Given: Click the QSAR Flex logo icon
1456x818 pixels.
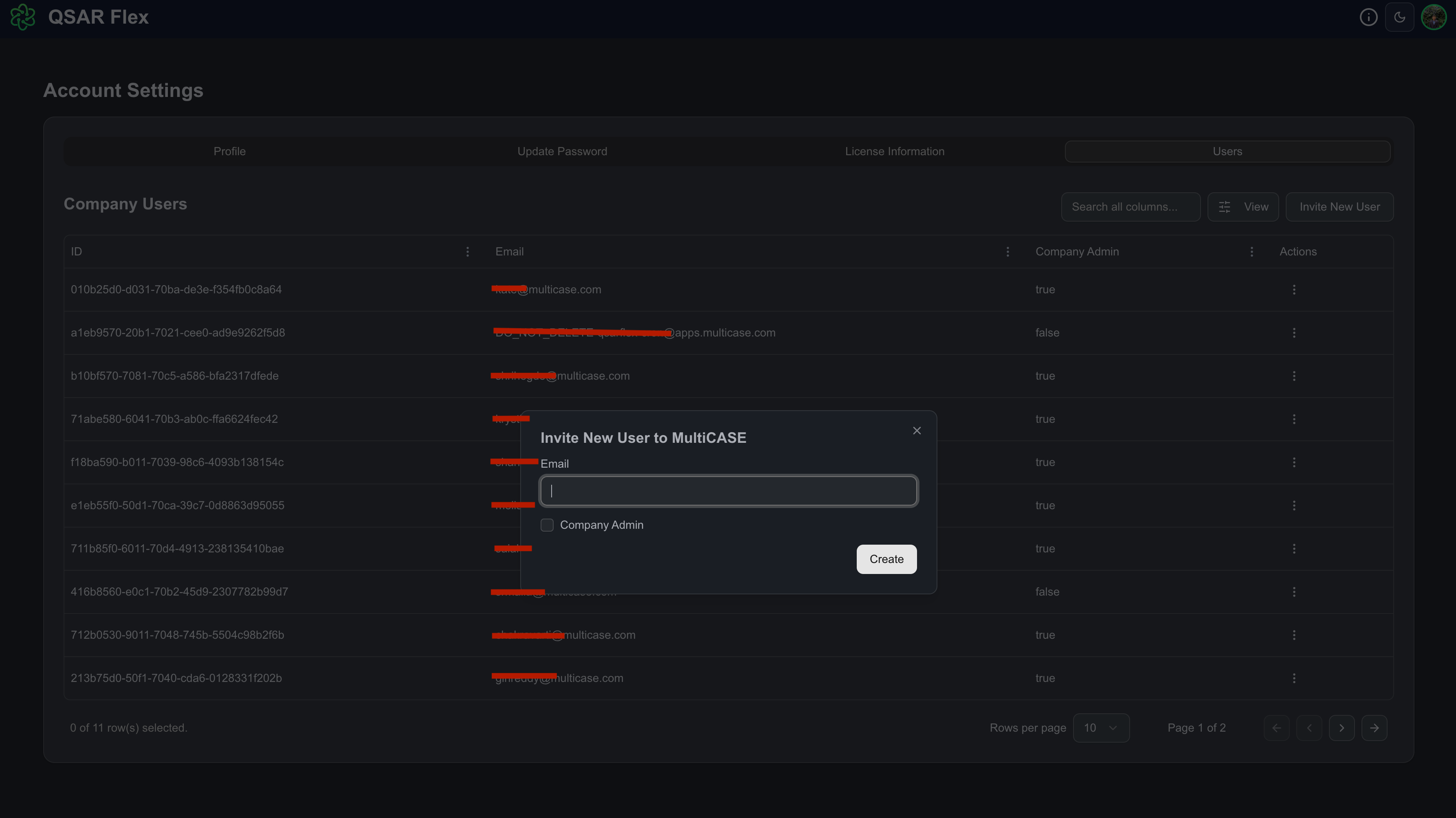Looking at the screenshot, I should coord(22,17).
